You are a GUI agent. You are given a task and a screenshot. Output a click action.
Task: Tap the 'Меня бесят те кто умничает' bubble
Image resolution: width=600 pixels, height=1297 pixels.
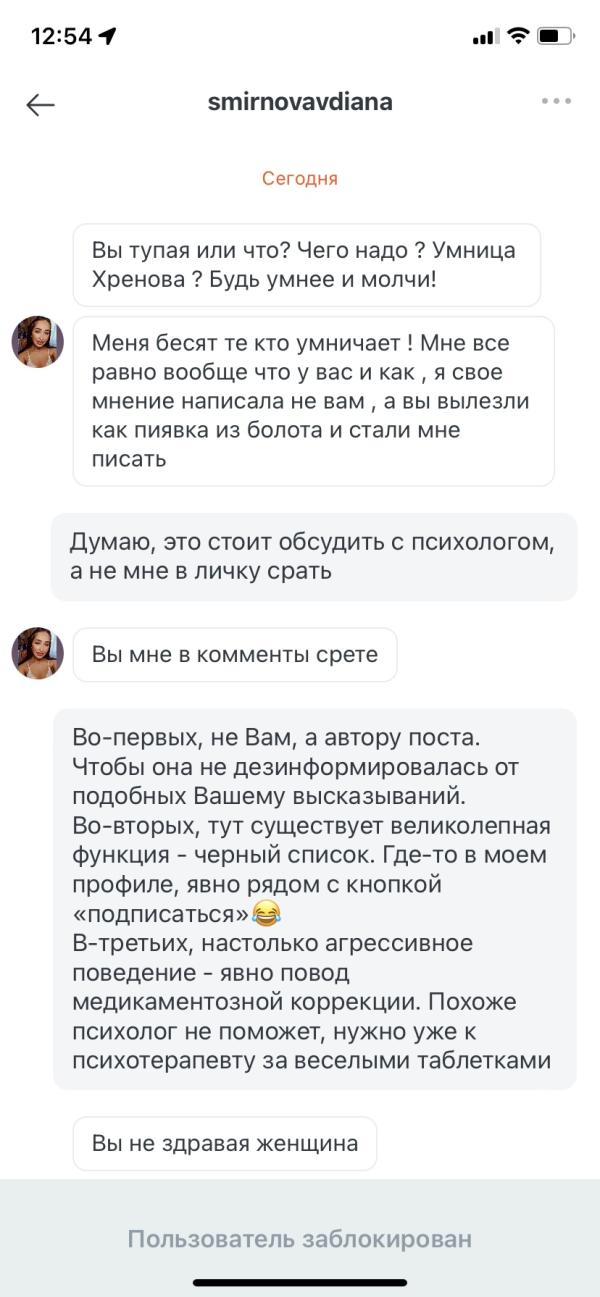pos(313,401)
